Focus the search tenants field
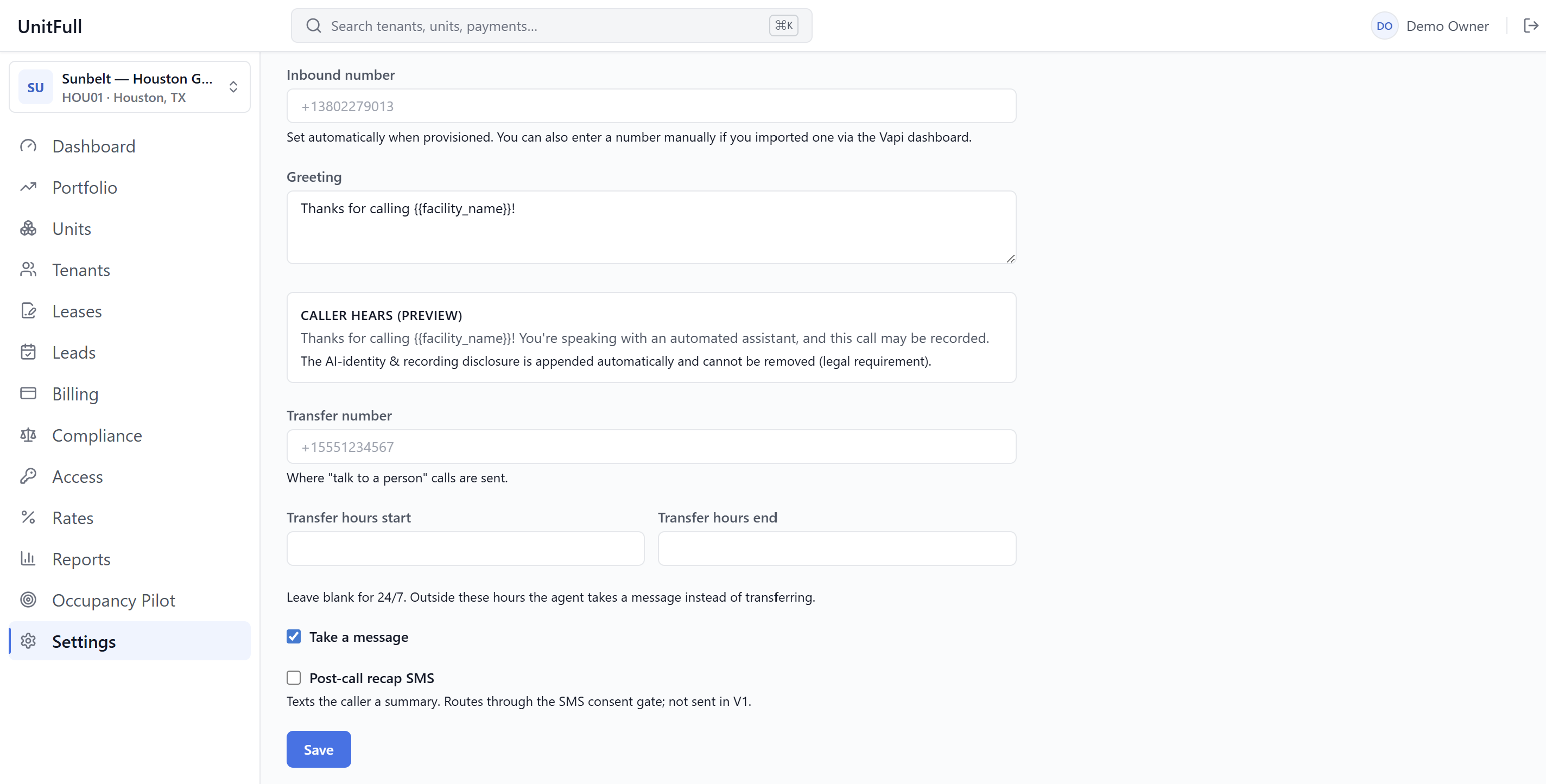 click(x=552, y=26)
